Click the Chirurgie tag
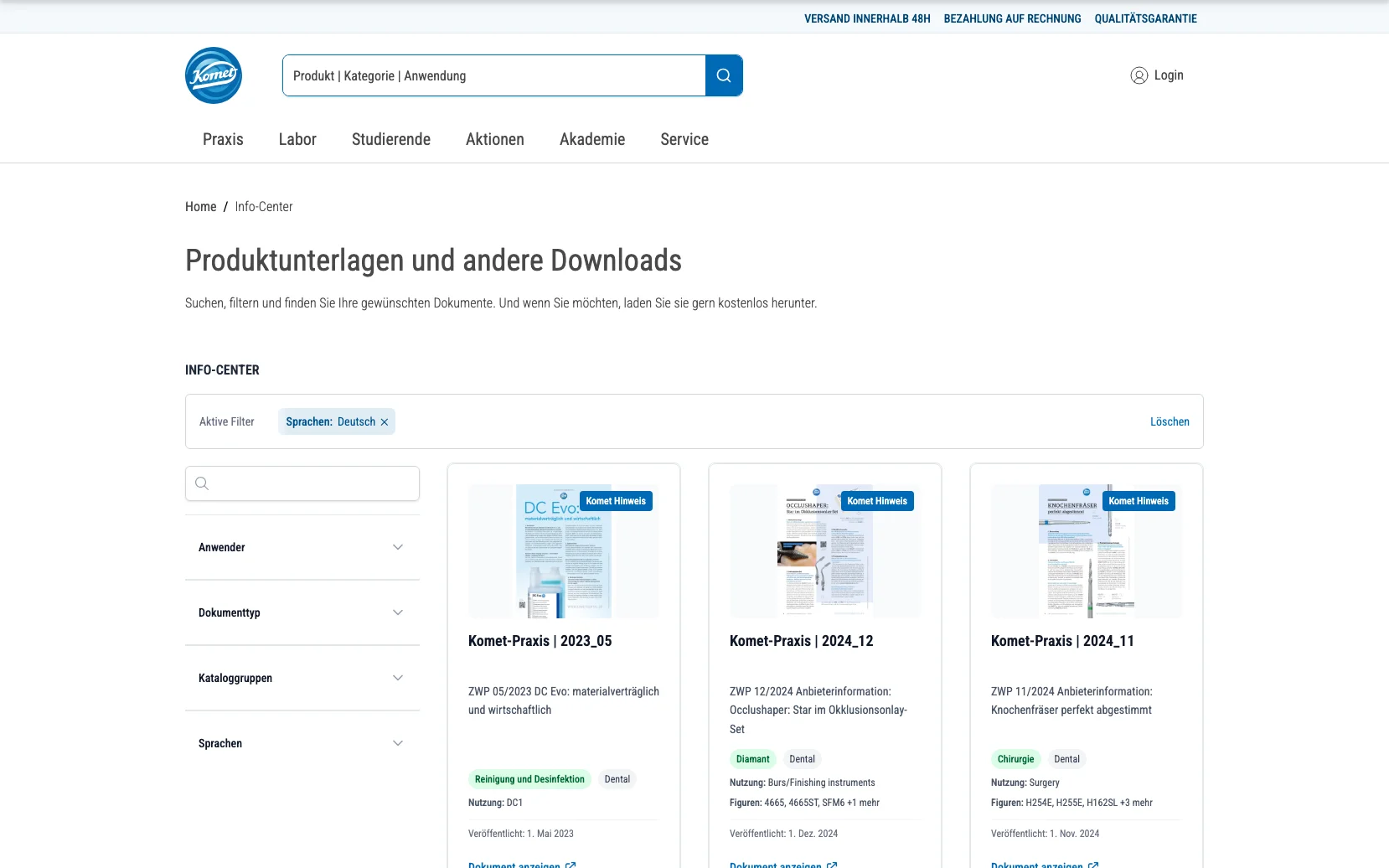This screenshot has width=1389, height=868. [1016, 759]
